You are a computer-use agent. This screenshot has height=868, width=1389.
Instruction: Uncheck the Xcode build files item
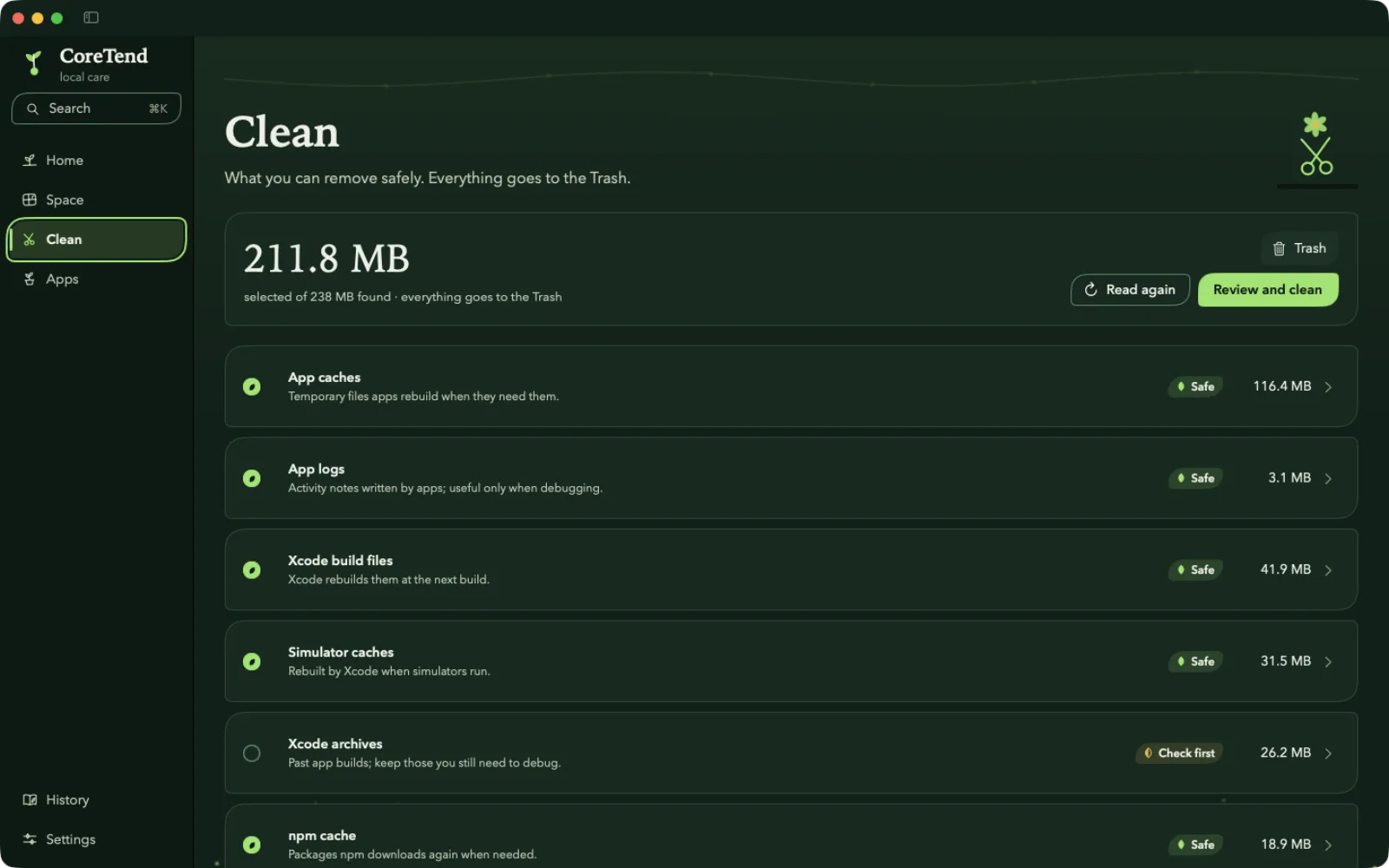(252, 570)
